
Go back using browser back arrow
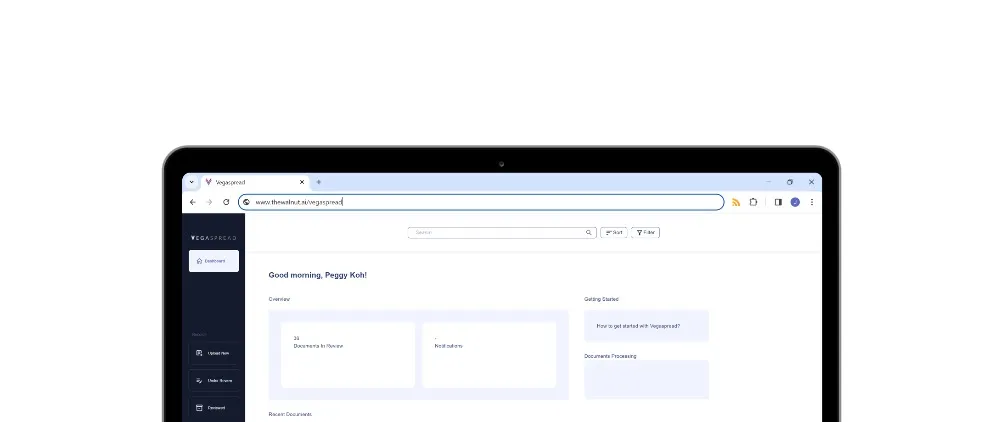click(193, 202)
